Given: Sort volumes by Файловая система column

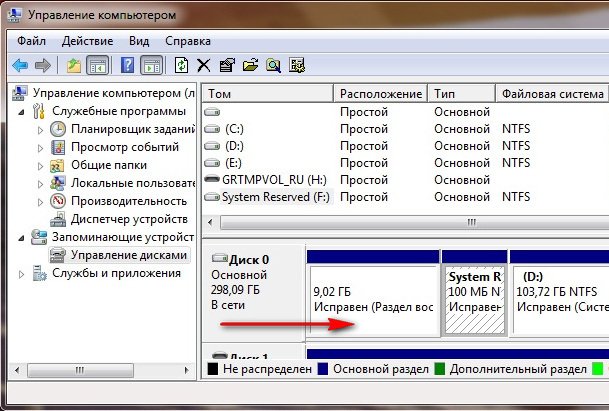Looking at the screenshot, I should pos(553,93).
